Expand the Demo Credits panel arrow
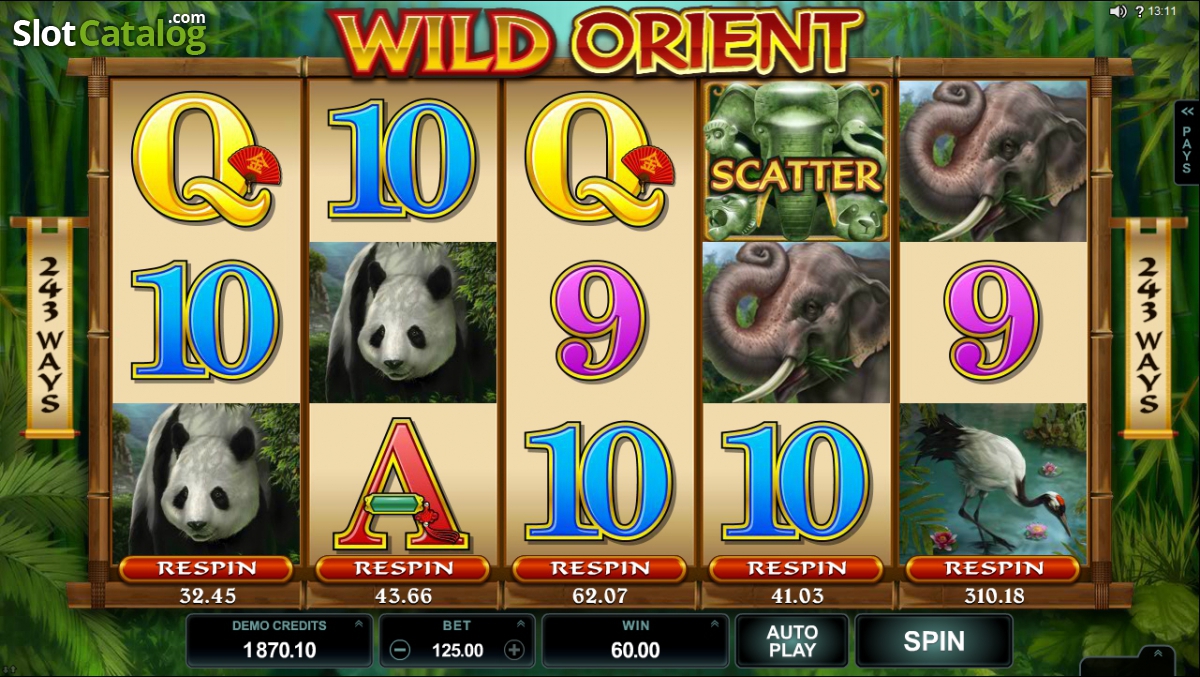This screenshot has width=1200, height=677. tap(358, 624)
